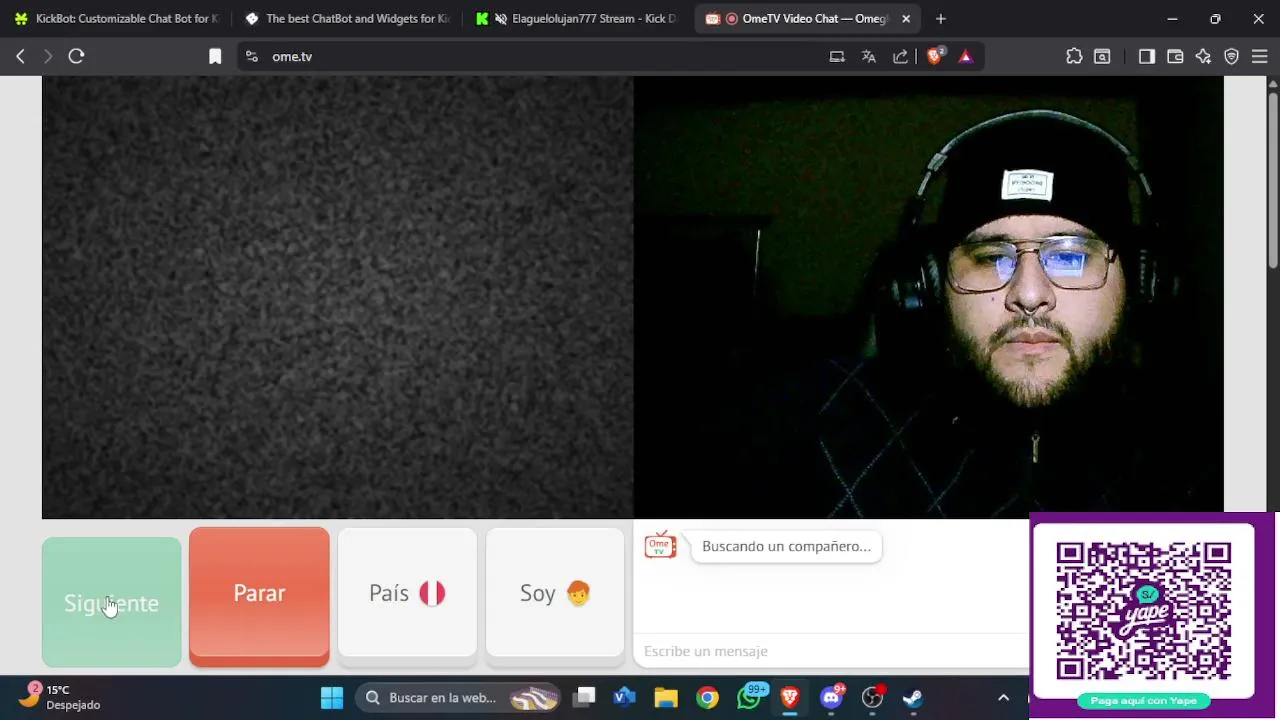Open Task View in the taskbar
The height and width of the screenshot is (720, 1280).
[x=586, y=698]
